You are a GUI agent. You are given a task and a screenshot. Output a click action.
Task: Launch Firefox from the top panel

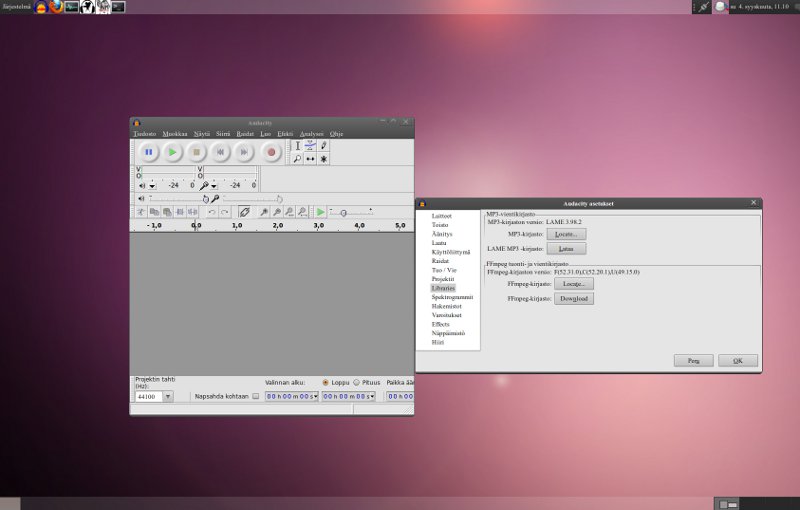[56, 7]
